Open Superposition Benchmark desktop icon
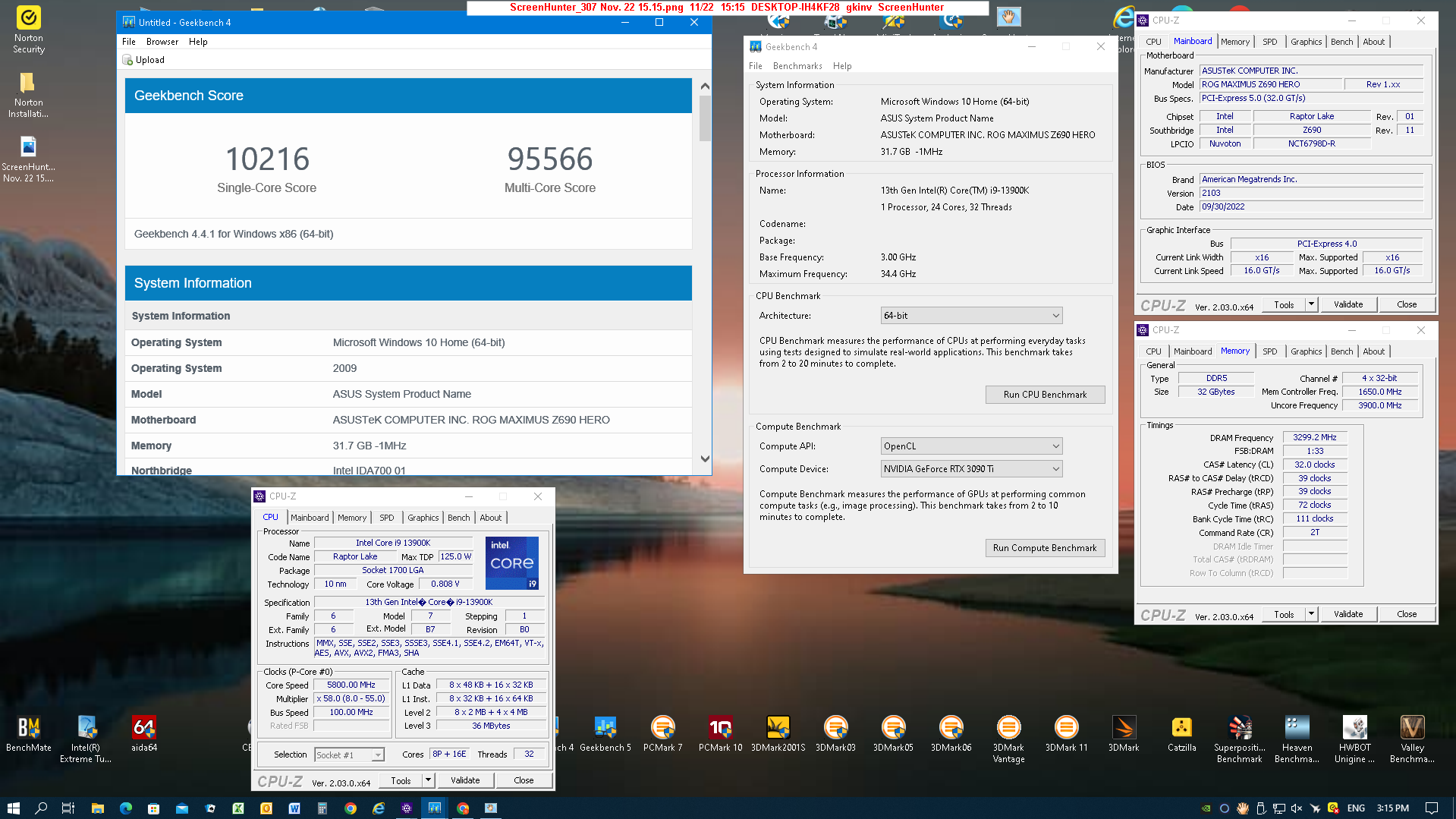 pyautogui.click(x=1239, y=739)
